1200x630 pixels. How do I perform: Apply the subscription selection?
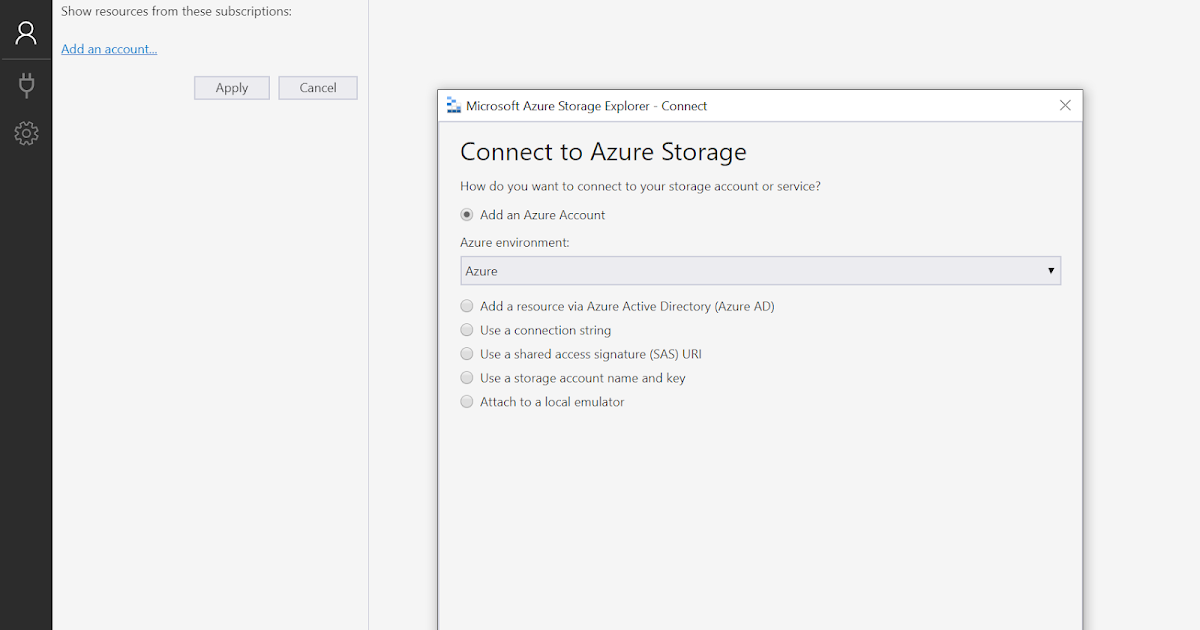(x=231, y=87)
